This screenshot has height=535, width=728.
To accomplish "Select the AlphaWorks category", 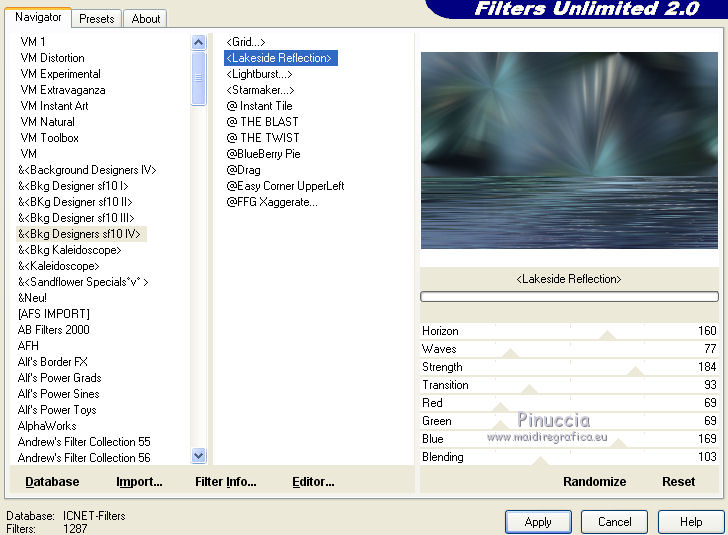I will (47, 426).
